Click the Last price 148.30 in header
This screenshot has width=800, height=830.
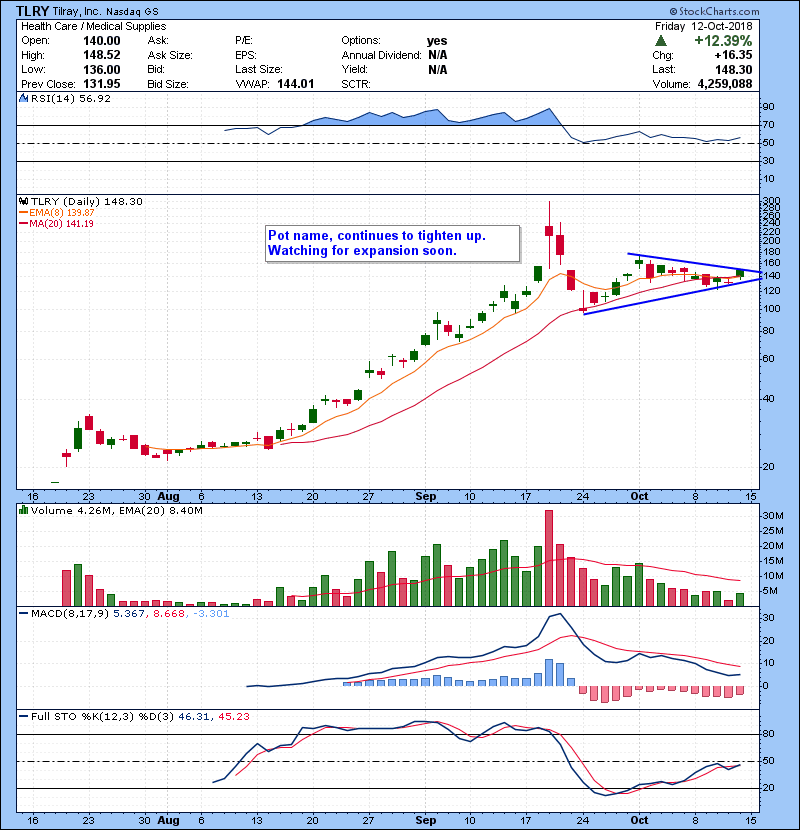[x=733, y=69]
